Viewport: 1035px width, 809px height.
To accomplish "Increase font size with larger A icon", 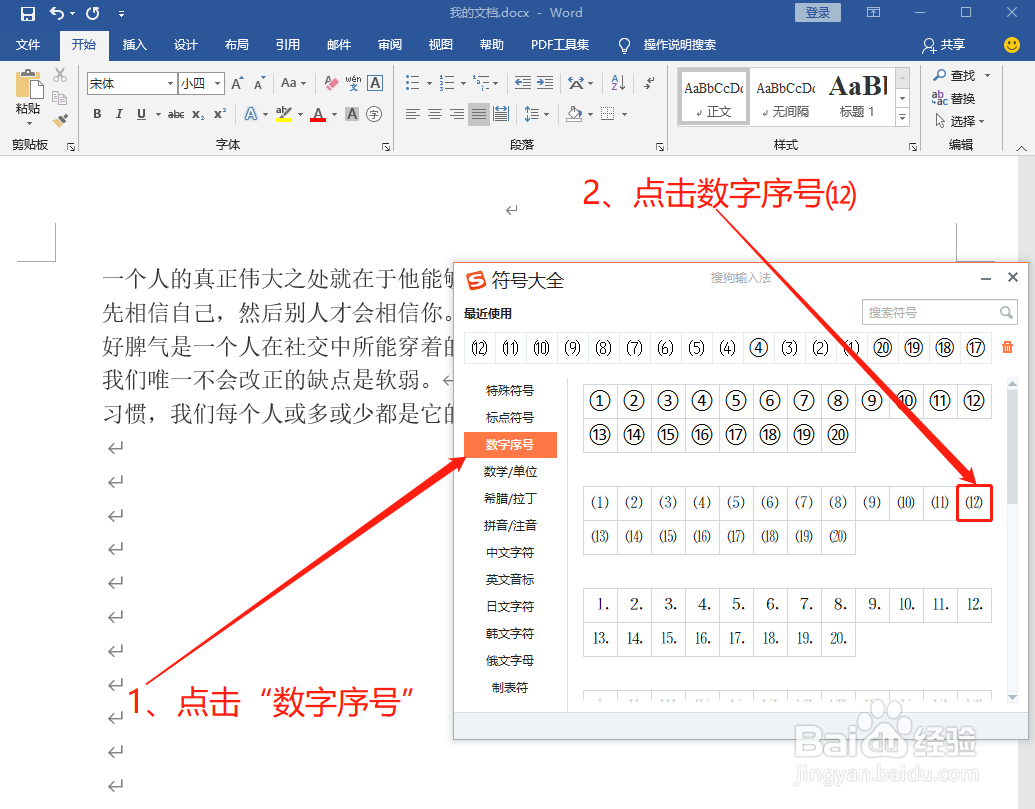I will click(x=237, y=83).
